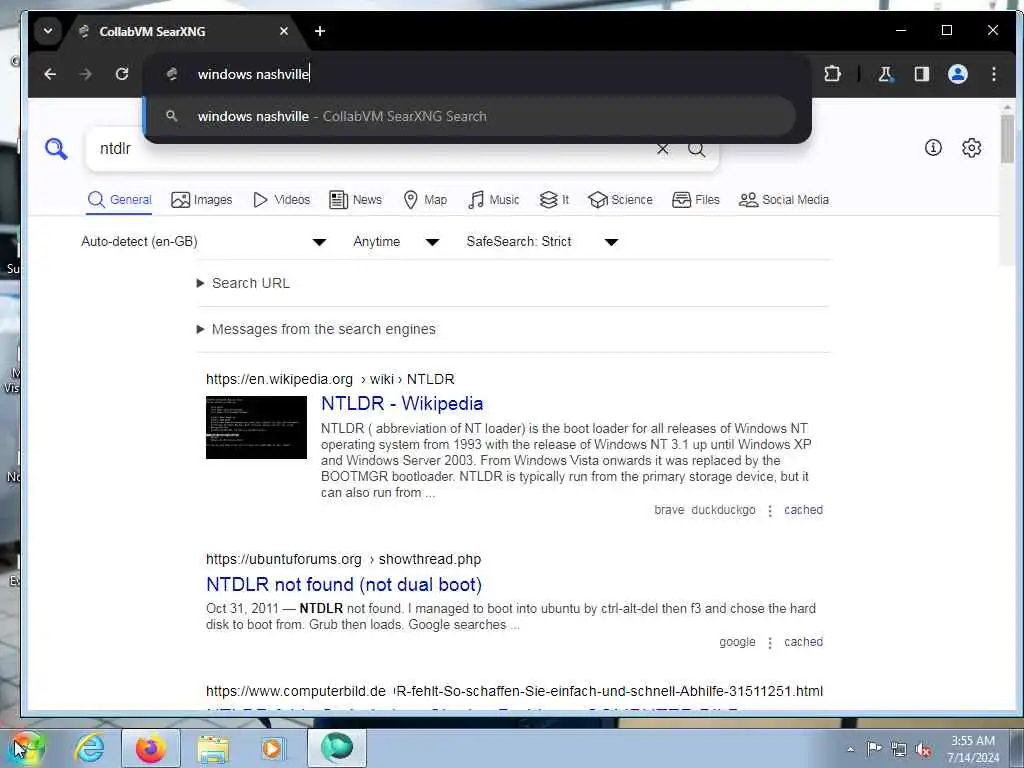The height and width of the screenshot is (768, 1024).
Task: Open the extensions puzzle icon
Action: click(832, 74)
